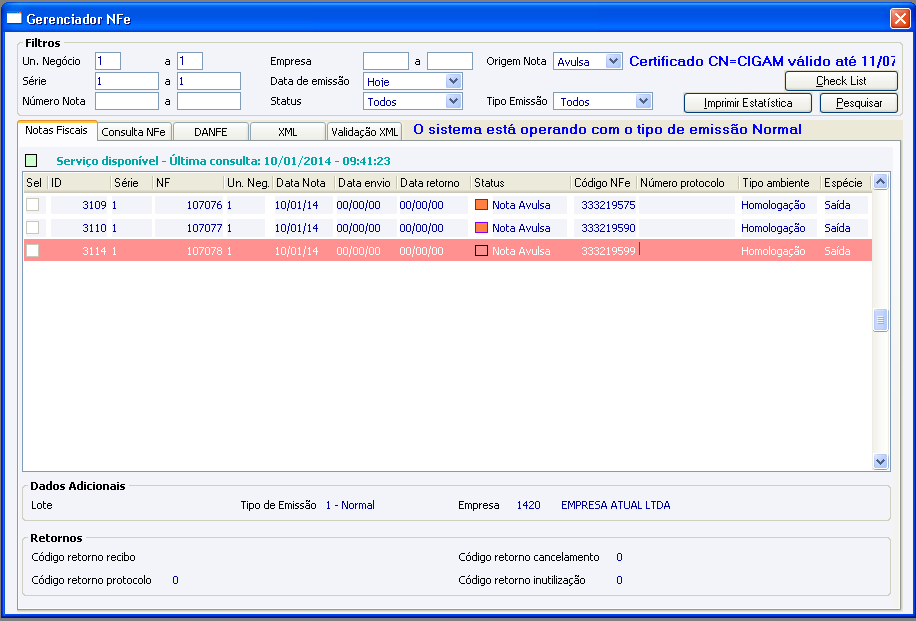Click the Imprimir Estatística button
The width and height of the screenshot is (916, 621).
748,103
